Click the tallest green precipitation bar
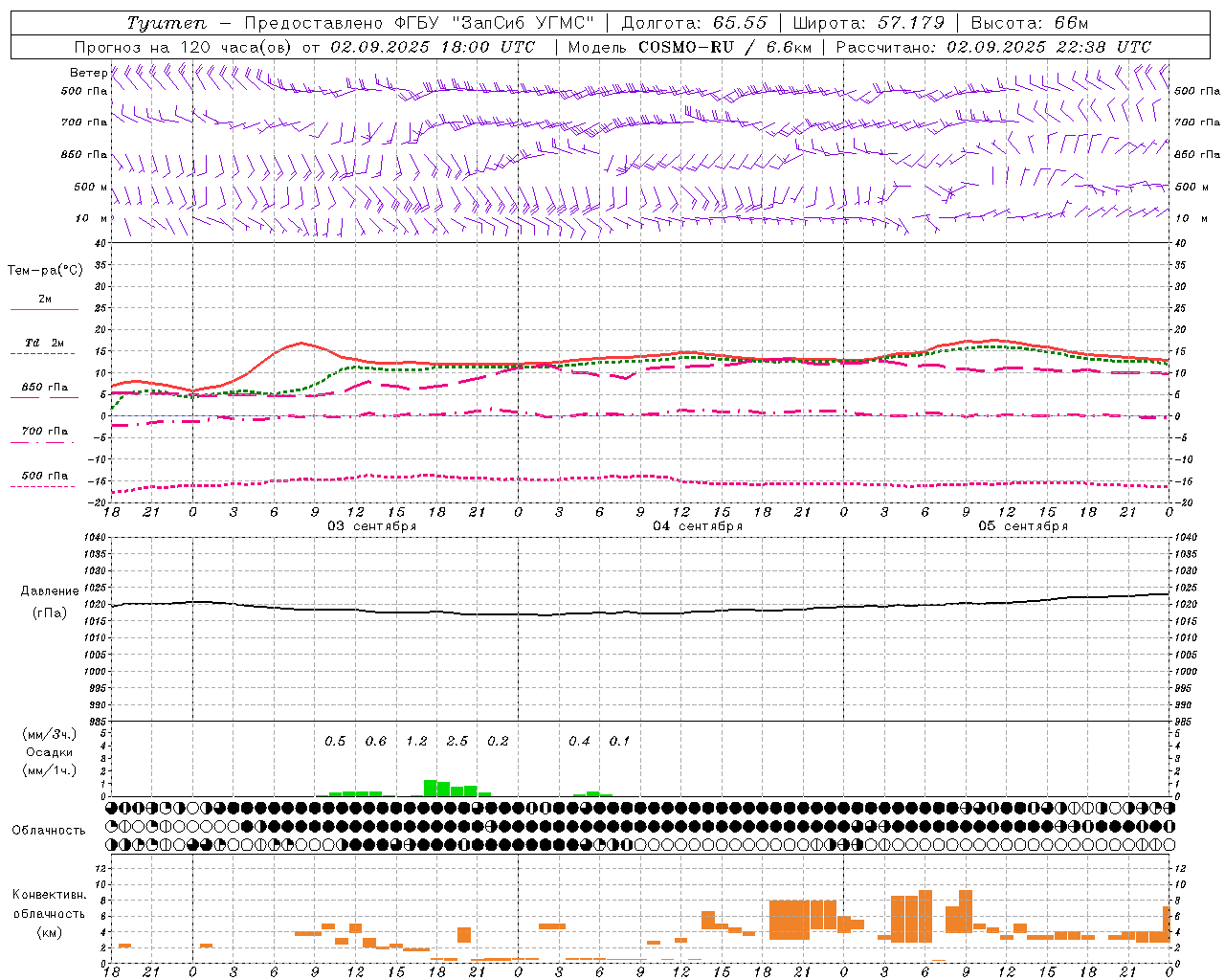1225x980 pixels. (431, 788)
